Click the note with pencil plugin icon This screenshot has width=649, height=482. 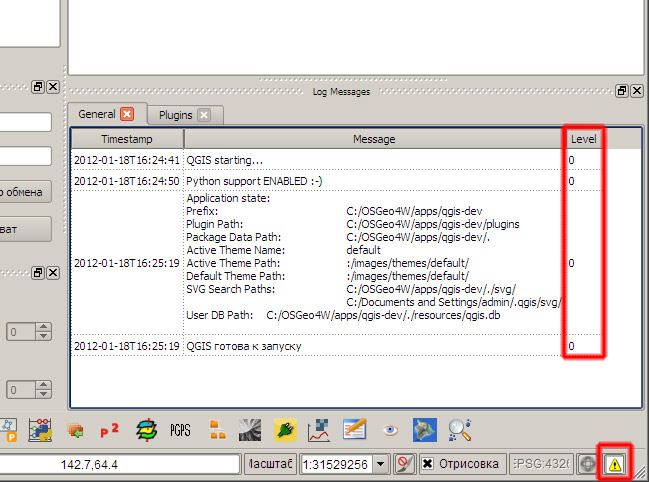click(355, 429)
